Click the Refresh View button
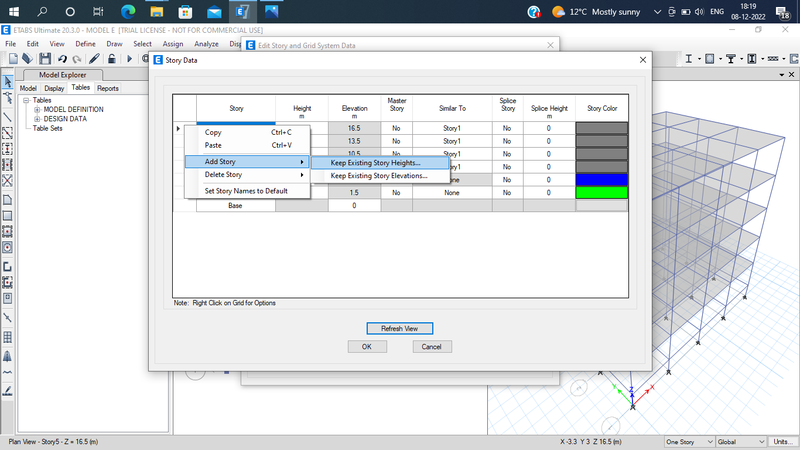 click(x=399, y=329)
